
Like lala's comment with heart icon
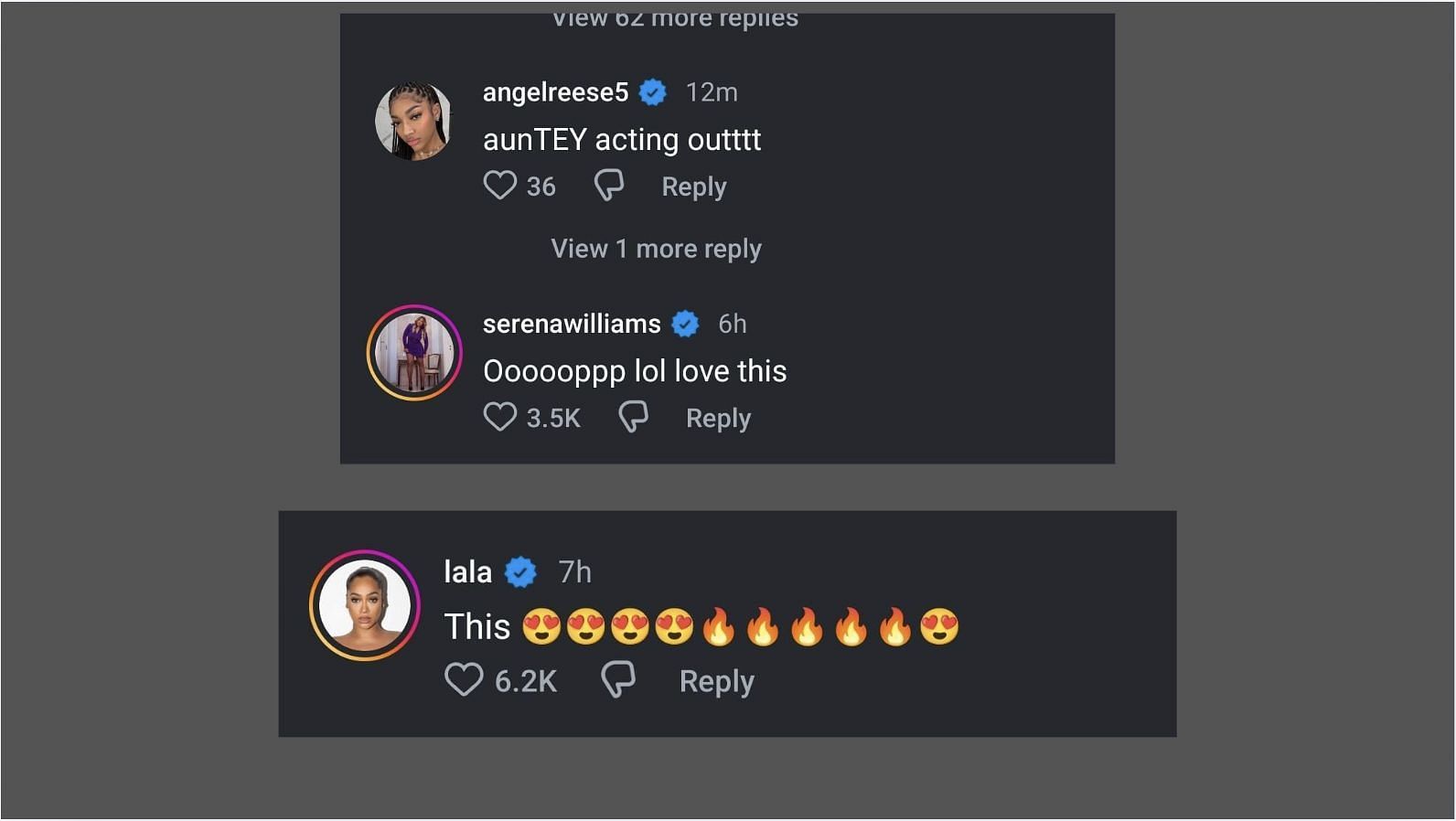click(x=464, y=680)
